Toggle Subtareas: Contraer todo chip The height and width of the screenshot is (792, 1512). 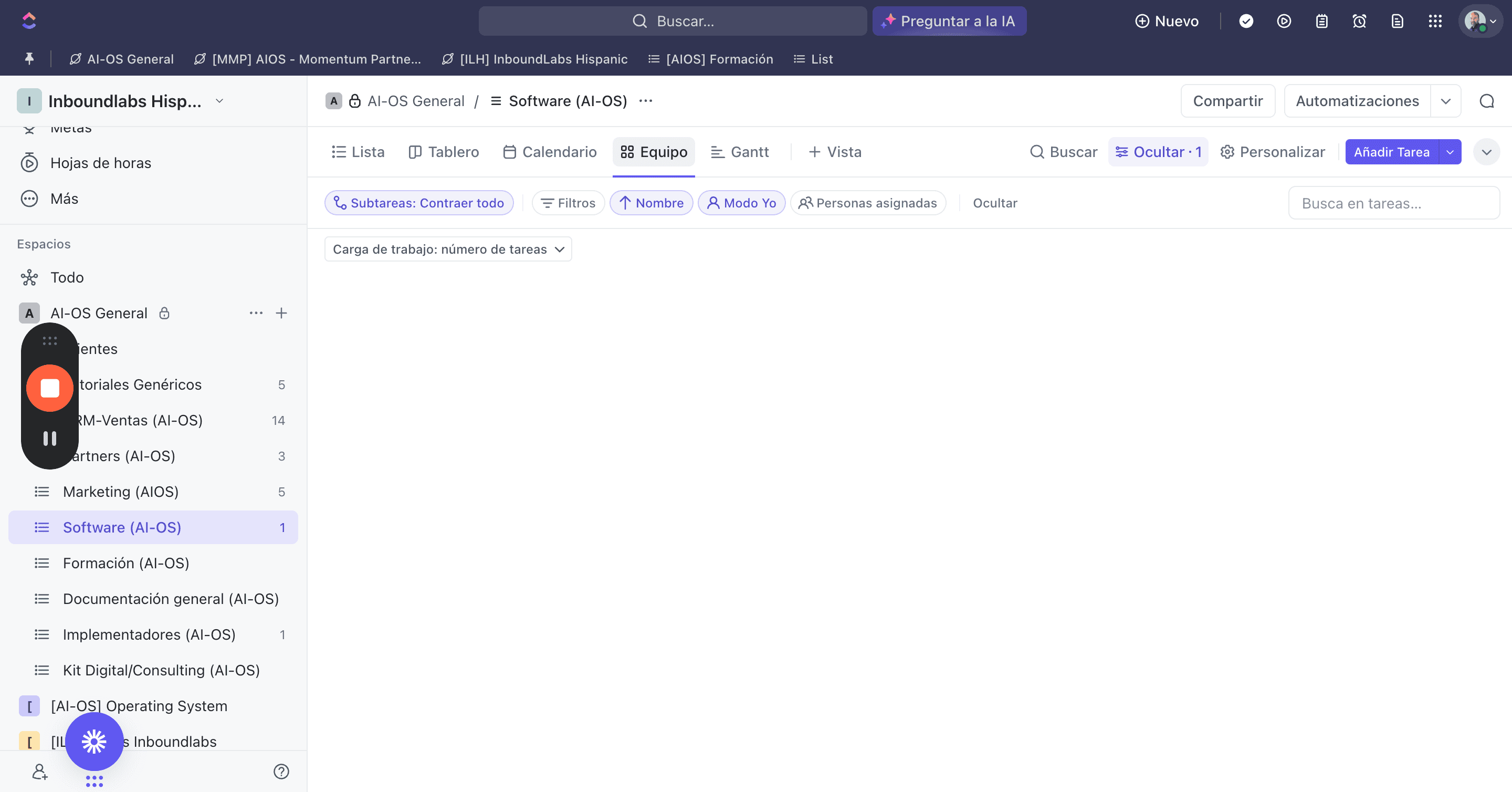pos(419,203)
